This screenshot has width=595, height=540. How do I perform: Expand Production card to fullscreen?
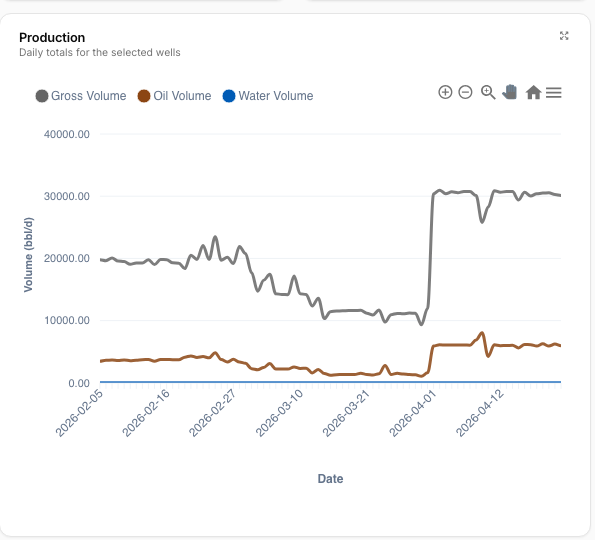[564, 36]
